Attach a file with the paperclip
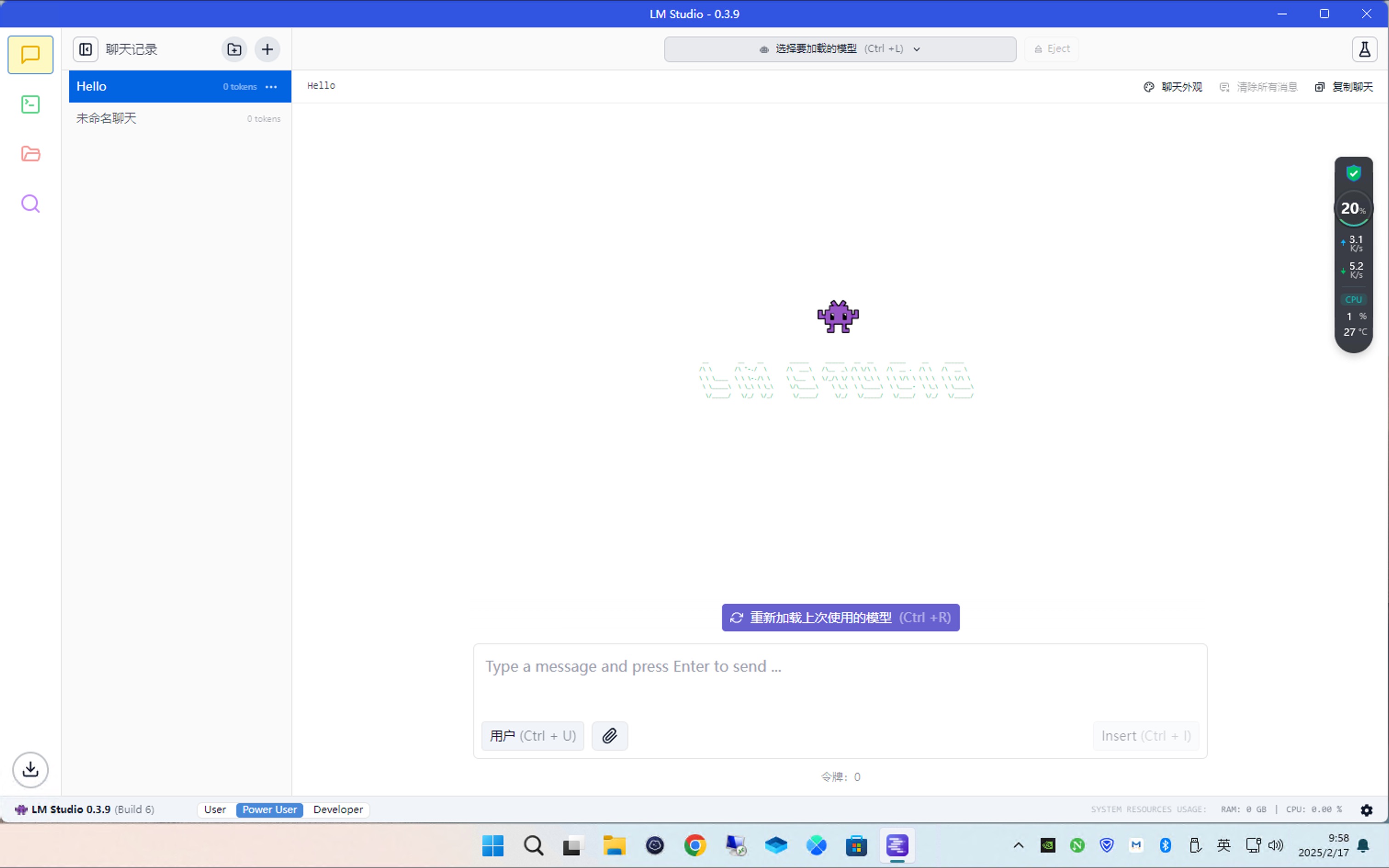Screen dimensions: 1389x868 (610, 736)
